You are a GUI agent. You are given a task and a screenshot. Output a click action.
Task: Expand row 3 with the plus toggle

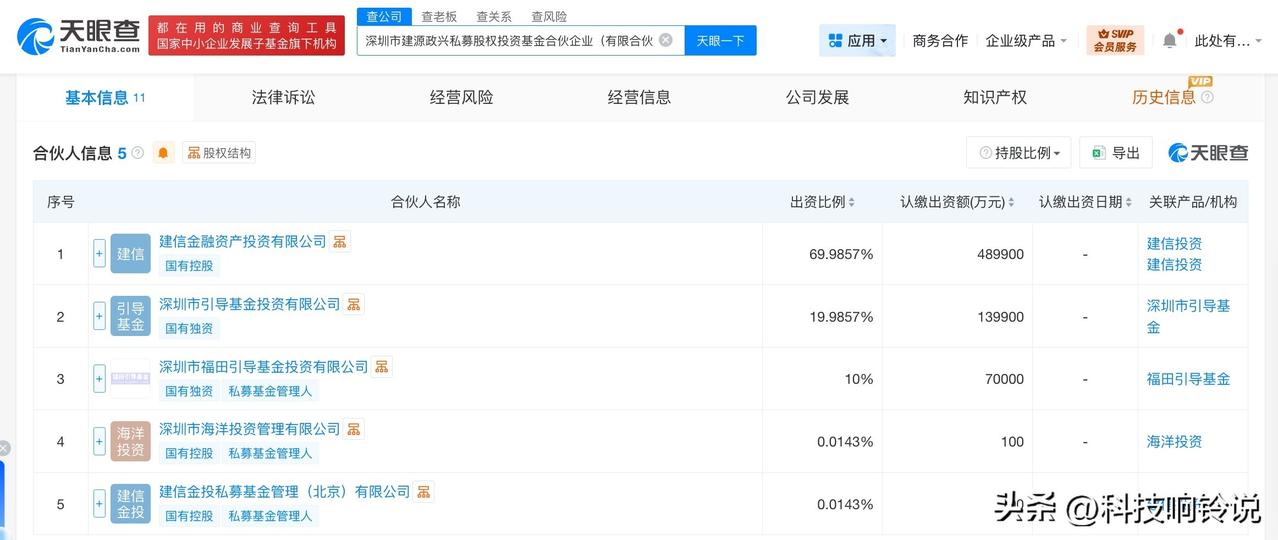[99, 379]
